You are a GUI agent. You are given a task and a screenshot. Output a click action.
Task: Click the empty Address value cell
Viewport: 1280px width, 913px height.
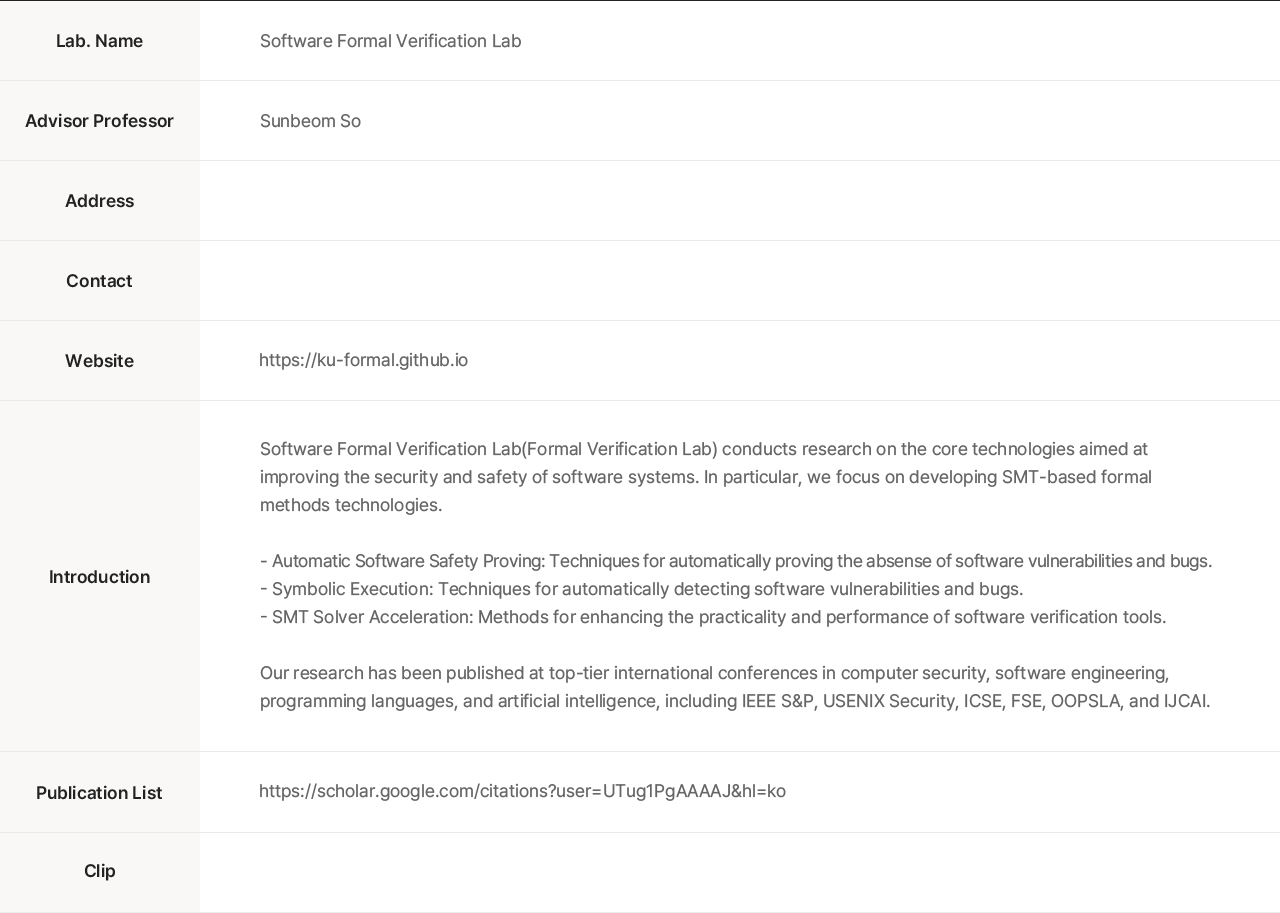point(740,201)
